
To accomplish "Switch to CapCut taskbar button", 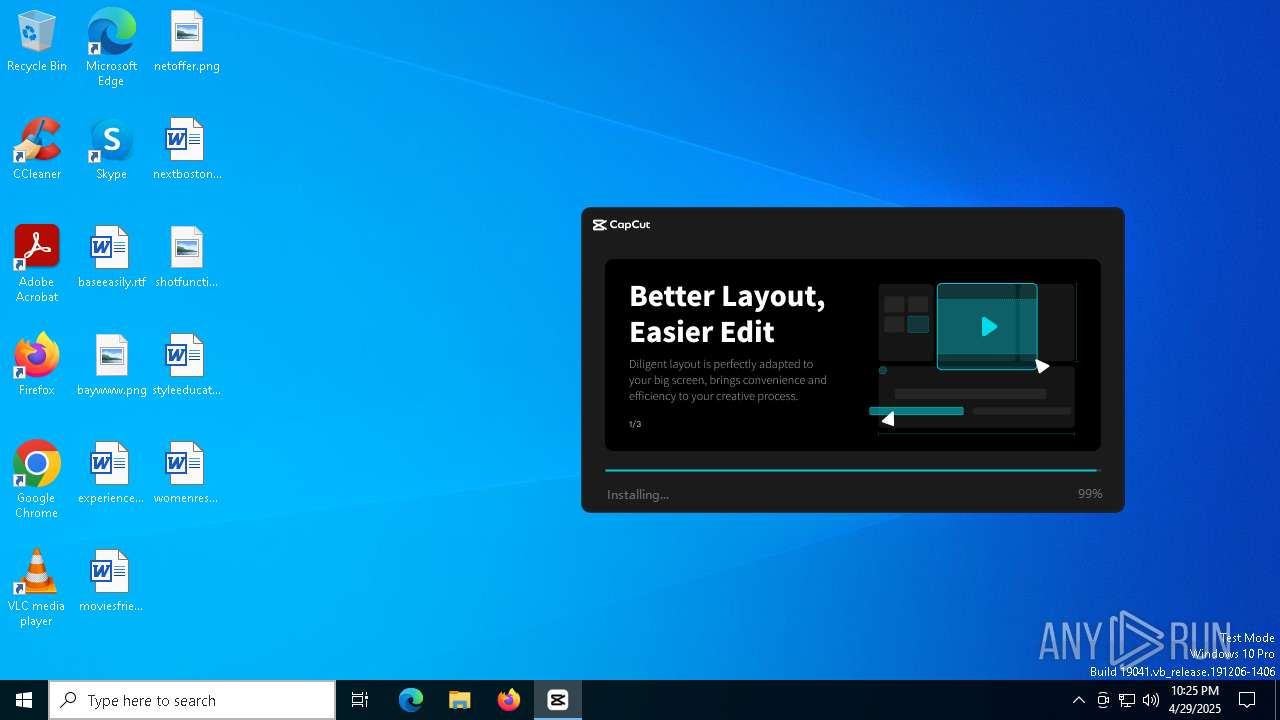I will click(x=558, y=700).
